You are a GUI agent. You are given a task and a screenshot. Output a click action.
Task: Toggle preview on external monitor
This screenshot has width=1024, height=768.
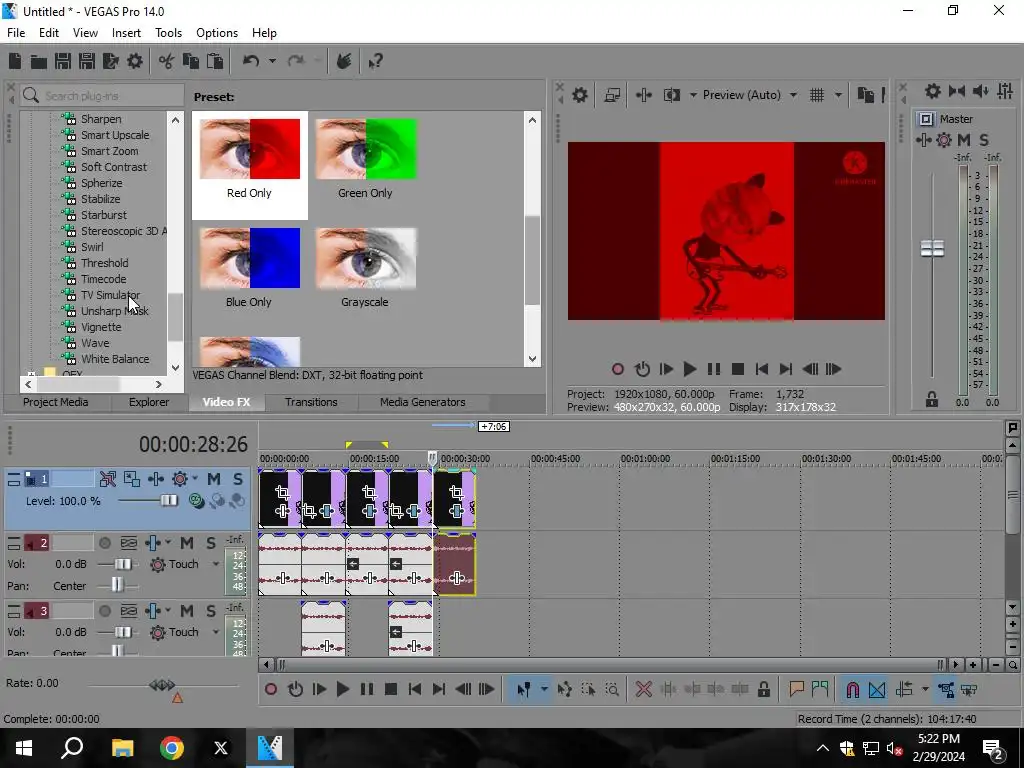[x=612, y=95]
